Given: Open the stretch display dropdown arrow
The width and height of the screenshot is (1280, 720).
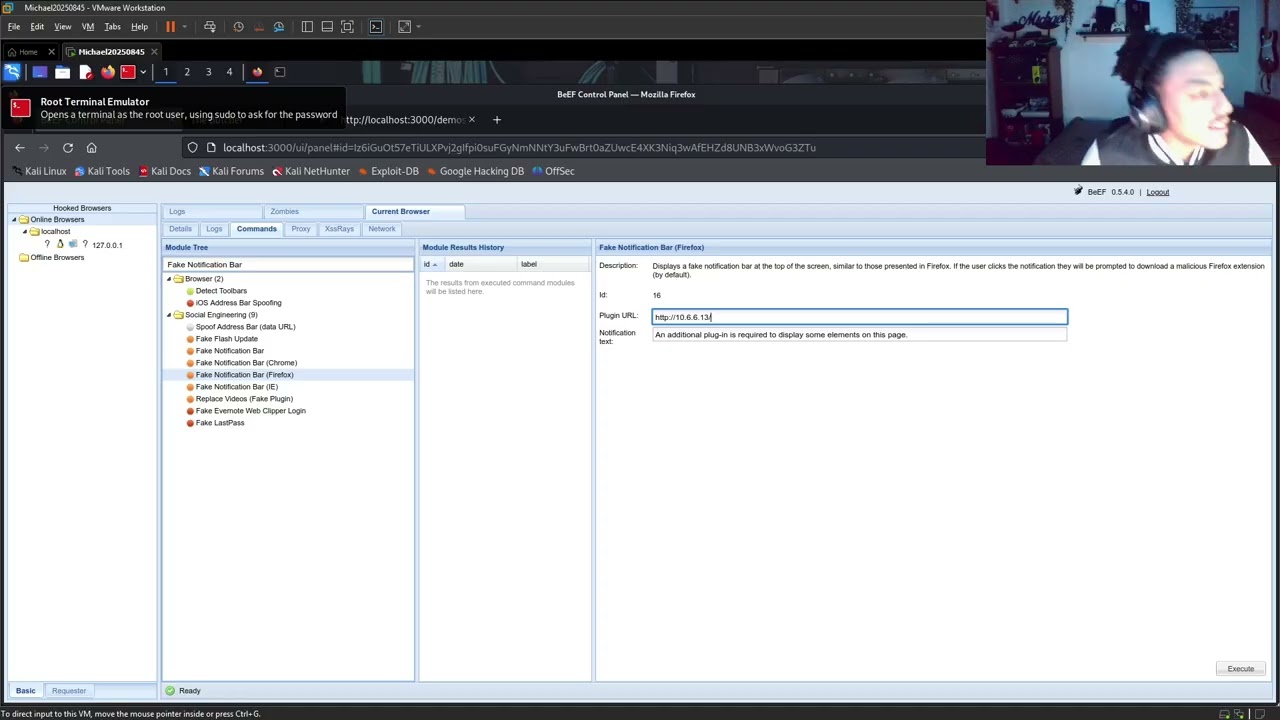Looking at the screenshot, I should (x=418, y=27).
